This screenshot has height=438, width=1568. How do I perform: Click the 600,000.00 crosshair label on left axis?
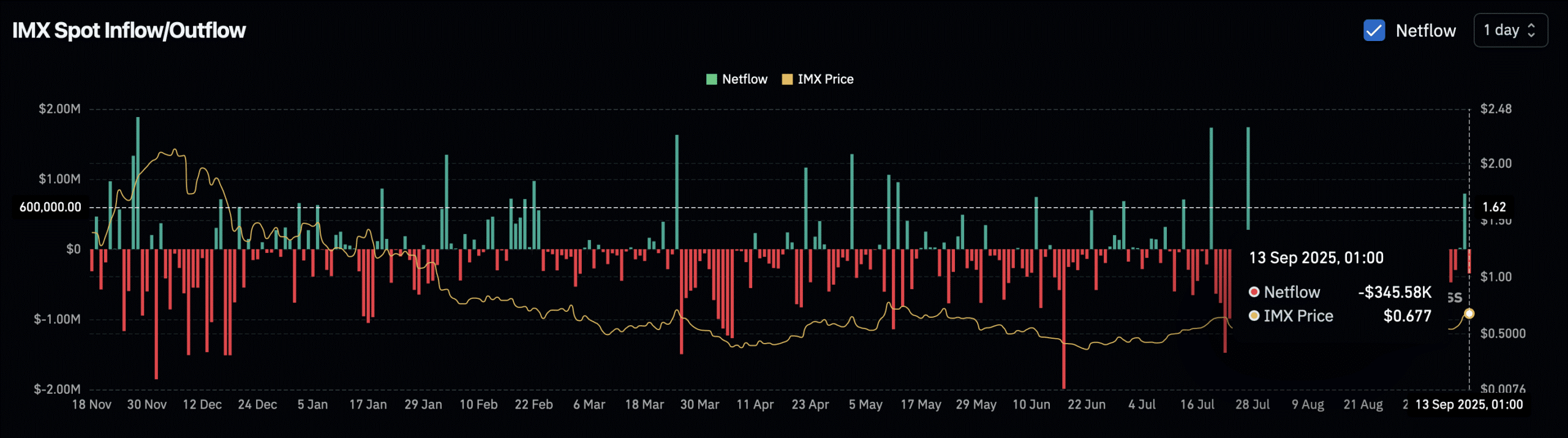[50, 207]
